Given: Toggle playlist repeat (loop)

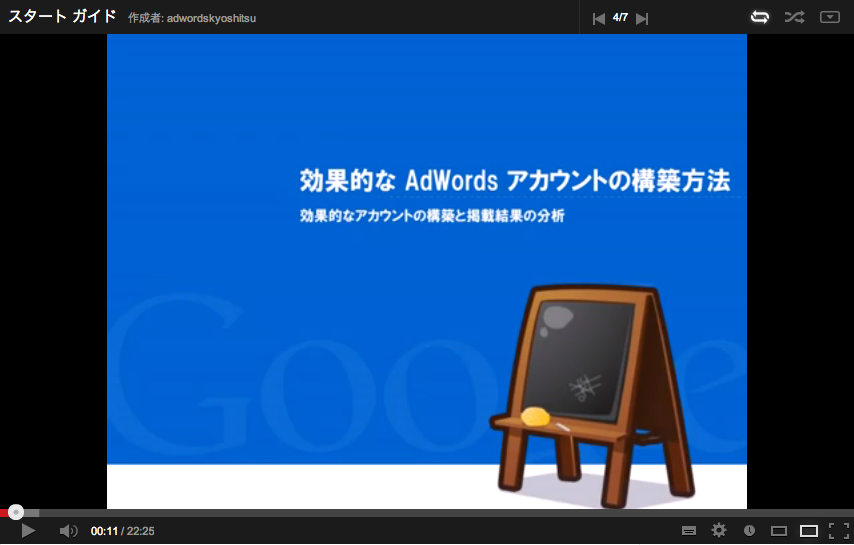Looking at the screenshot, I should point(760,17).
